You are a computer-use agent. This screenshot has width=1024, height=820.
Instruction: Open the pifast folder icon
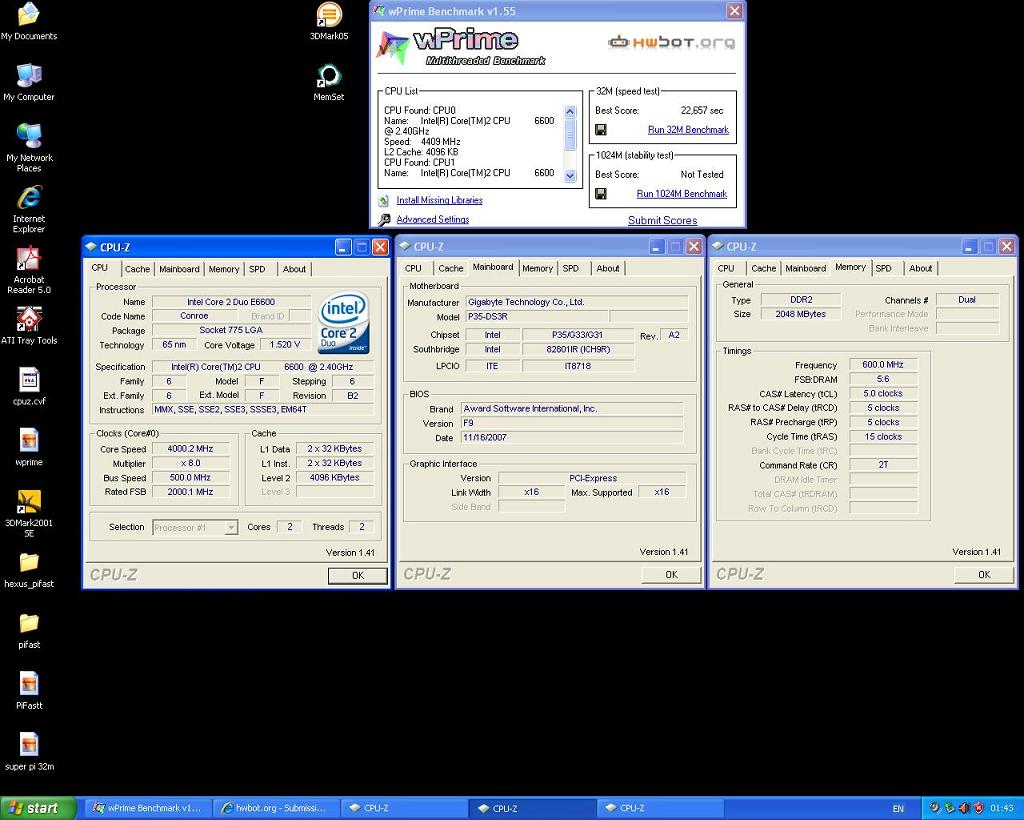[29, 631]
